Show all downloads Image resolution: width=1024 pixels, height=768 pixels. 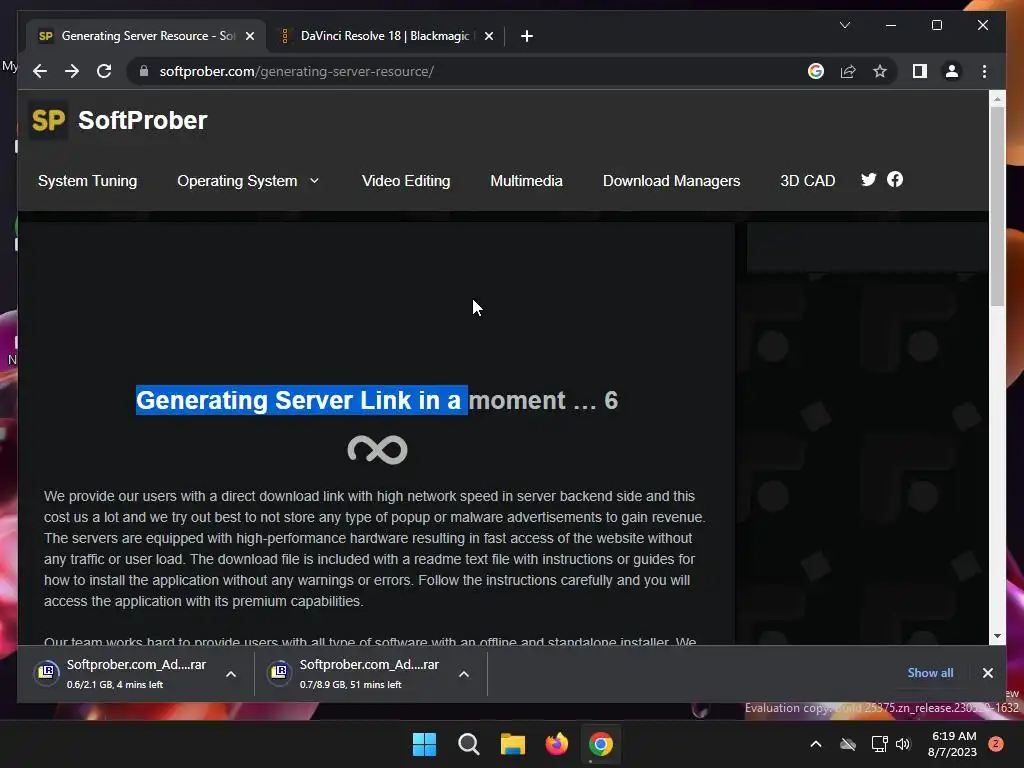click(930, 673)
